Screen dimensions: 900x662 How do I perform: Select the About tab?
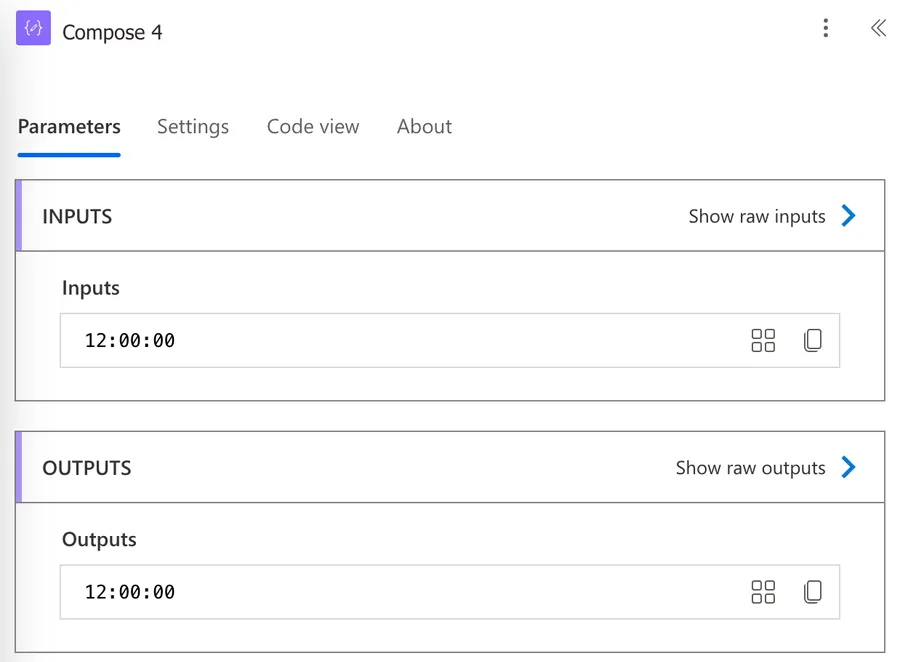tap(424, 127)
